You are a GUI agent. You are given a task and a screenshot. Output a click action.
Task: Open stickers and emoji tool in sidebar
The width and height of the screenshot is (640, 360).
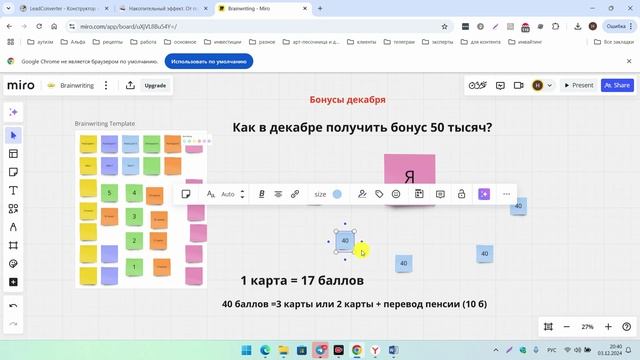point(13,264)
